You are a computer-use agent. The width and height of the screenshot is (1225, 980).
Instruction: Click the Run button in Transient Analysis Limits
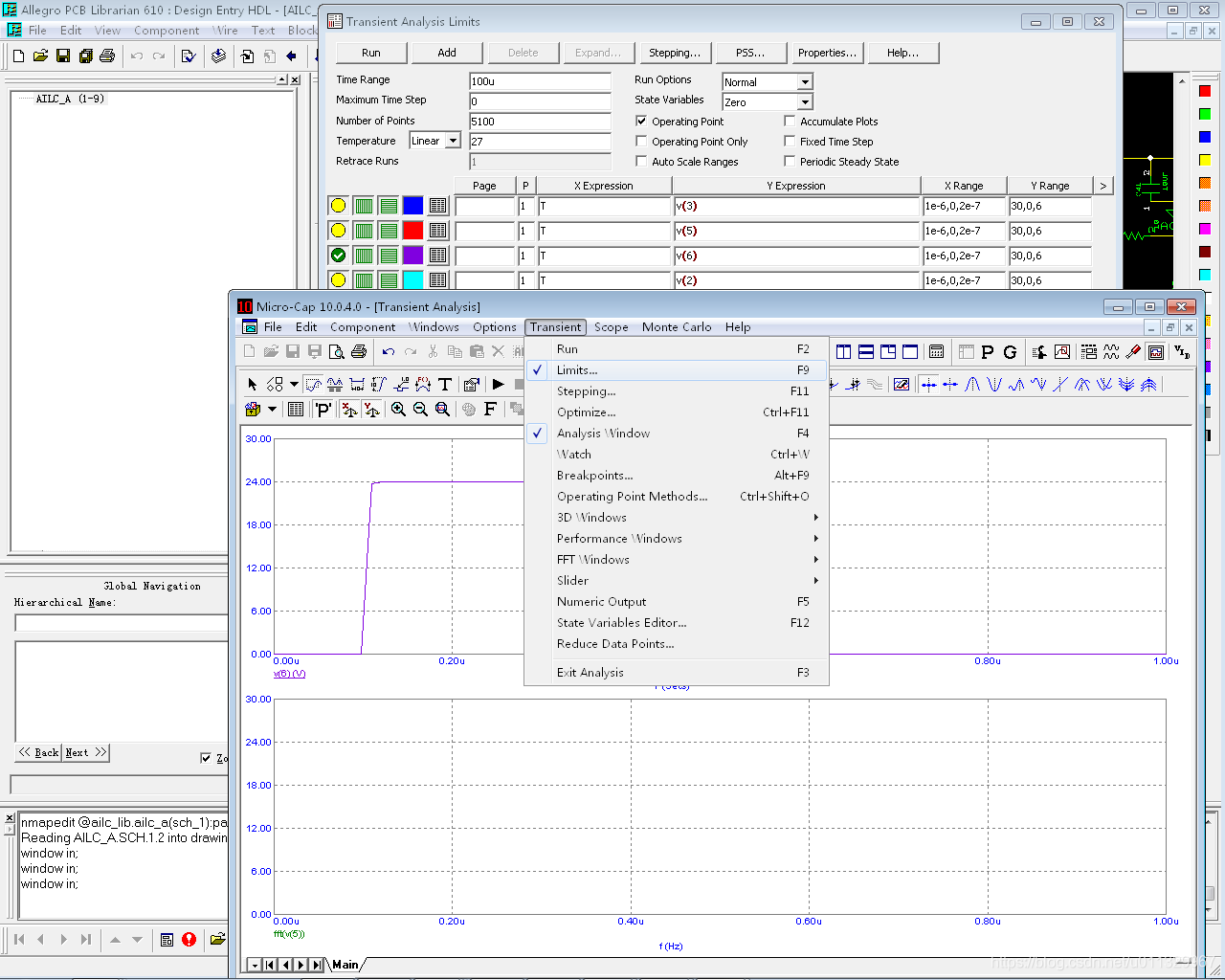pos(371,53)
